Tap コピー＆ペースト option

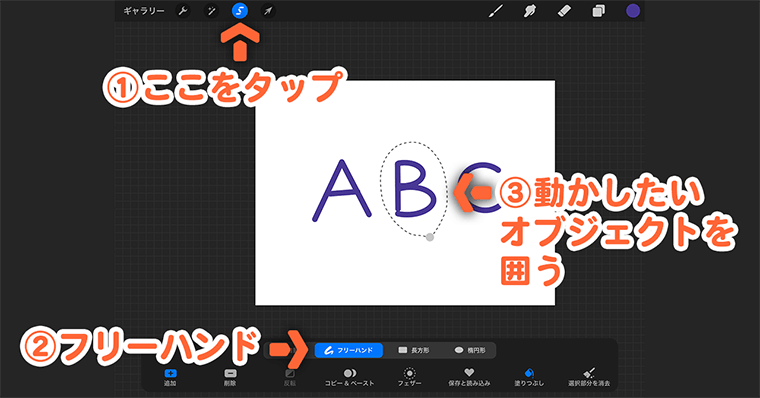[349, 378]
